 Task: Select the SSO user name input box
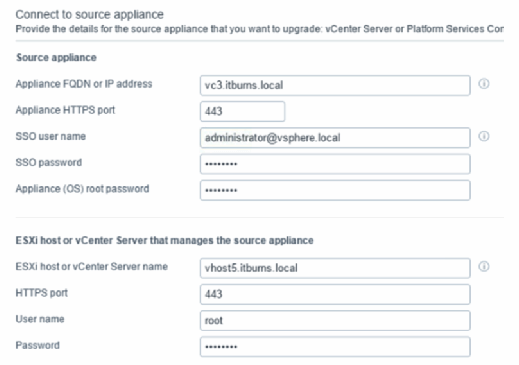(335, 138)
